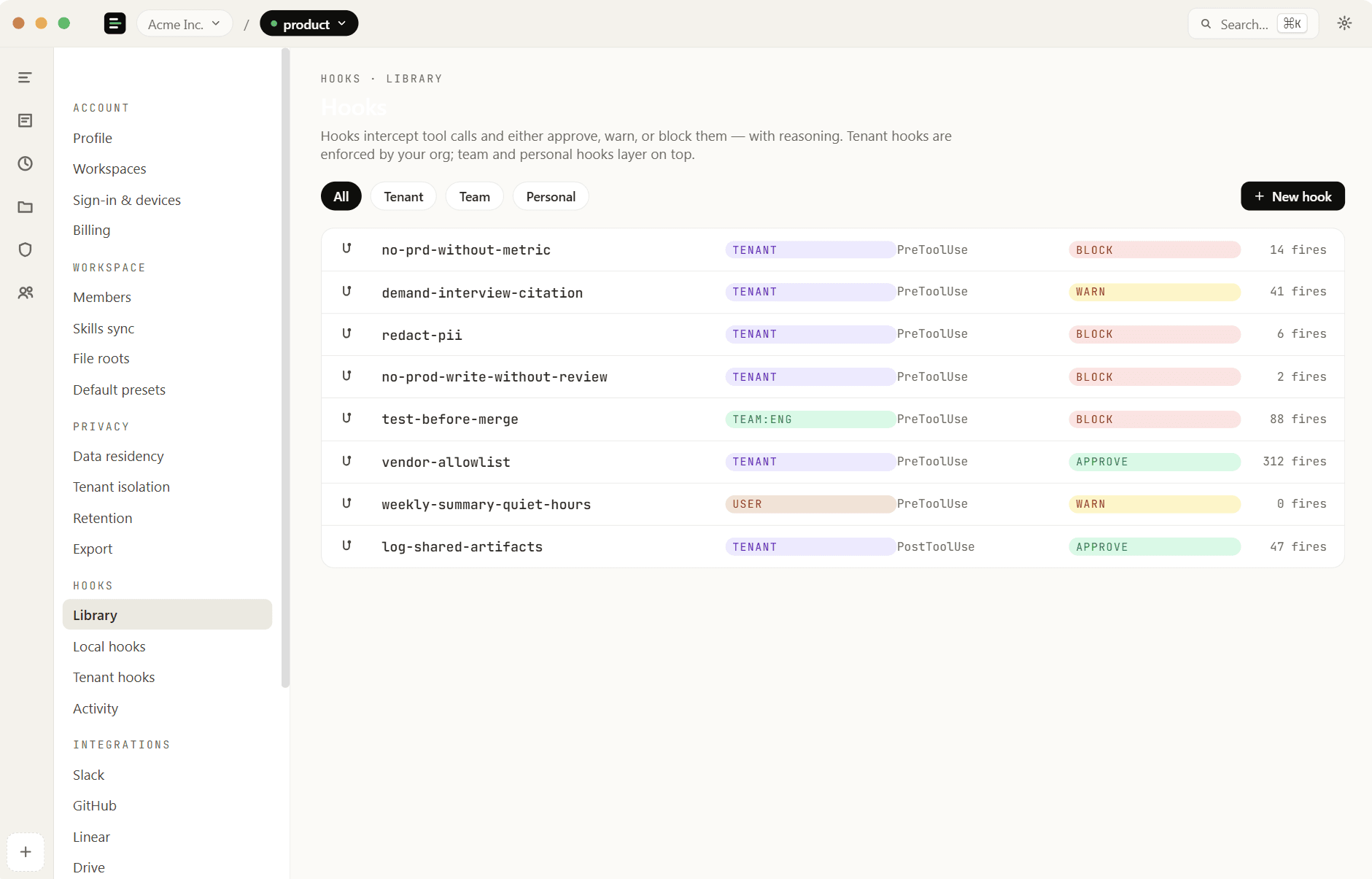The image size is (1372, 879).
Task: Click hook icon for log-shared-artifacts
Action: click(x=347, y=546)
